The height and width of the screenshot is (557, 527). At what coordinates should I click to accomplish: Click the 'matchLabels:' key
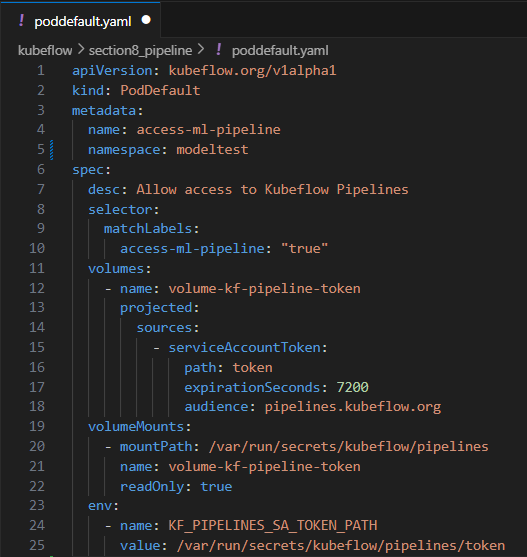152,229
